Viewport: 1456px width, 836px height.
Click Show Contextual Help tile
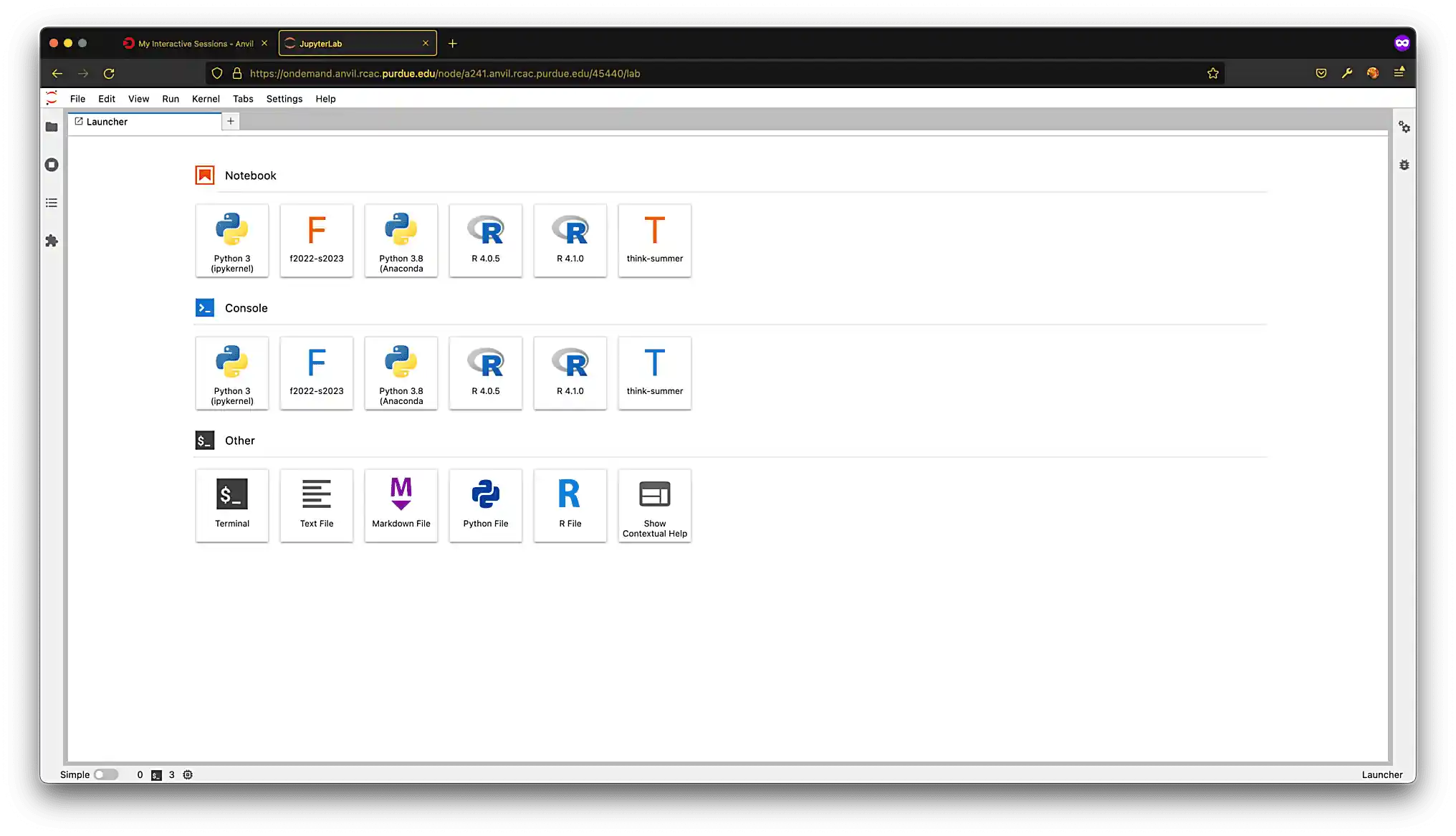(x=655, y=505)
